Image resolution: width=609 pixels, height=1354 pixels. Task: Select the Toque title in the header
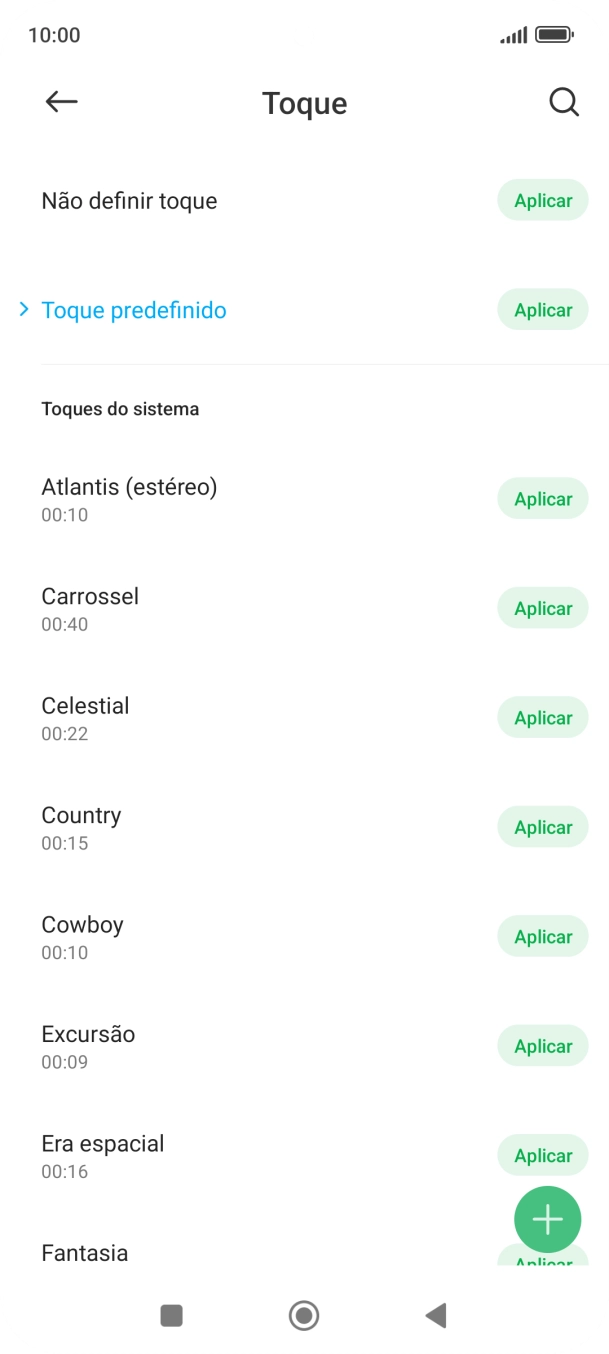point(304,103)
